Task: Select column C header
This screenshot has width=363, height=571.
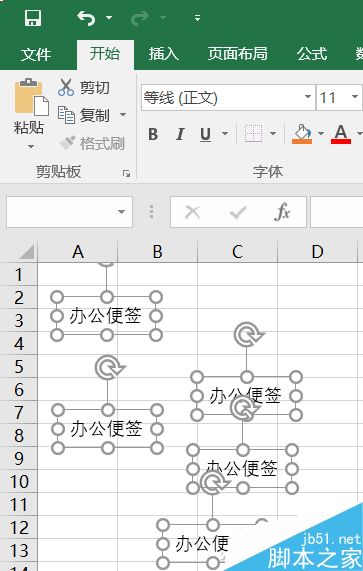Action: [237, 251]
